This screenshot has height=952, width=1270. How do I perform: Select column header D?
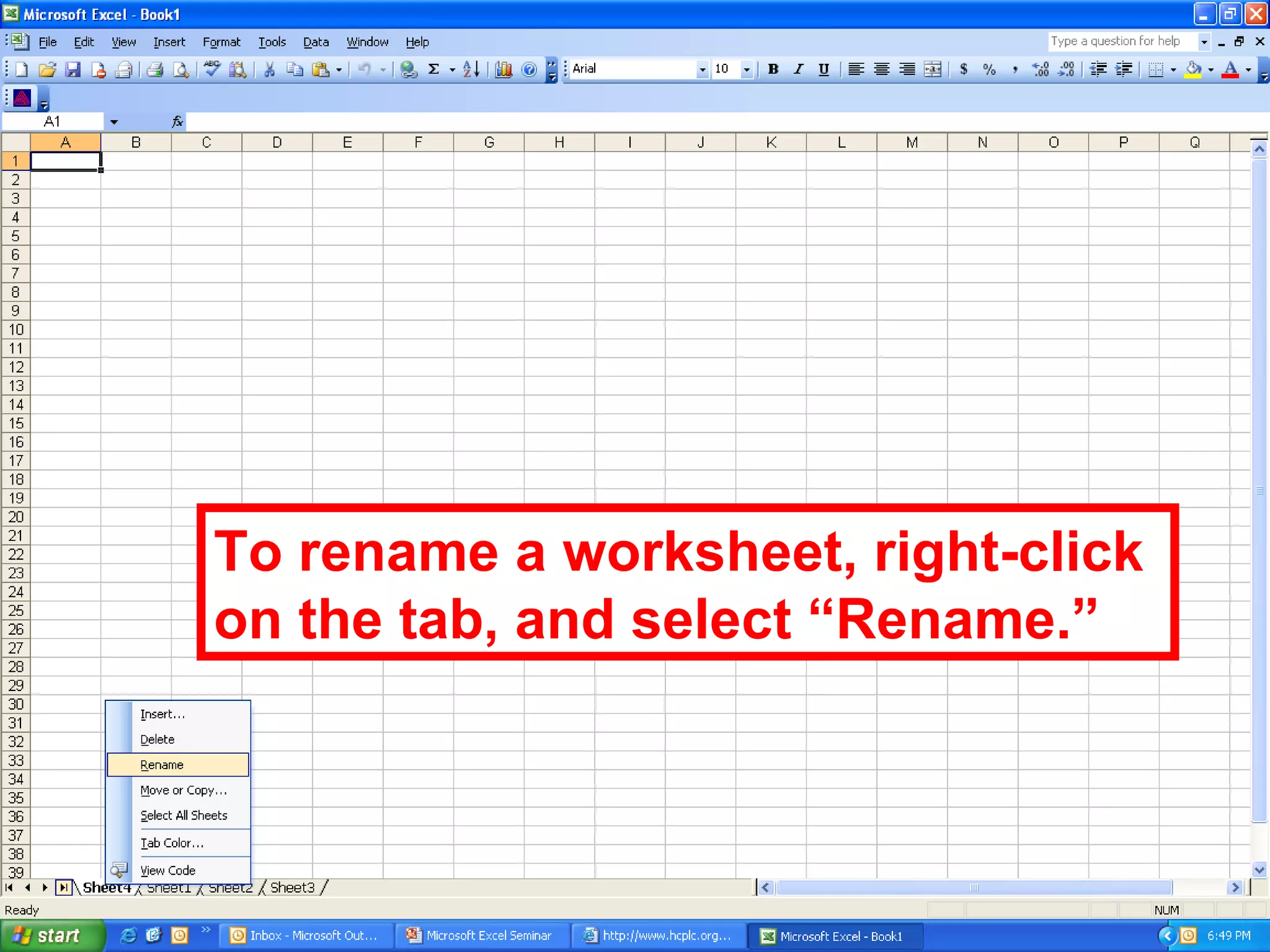pyautogui.click(x=277, y=143)
